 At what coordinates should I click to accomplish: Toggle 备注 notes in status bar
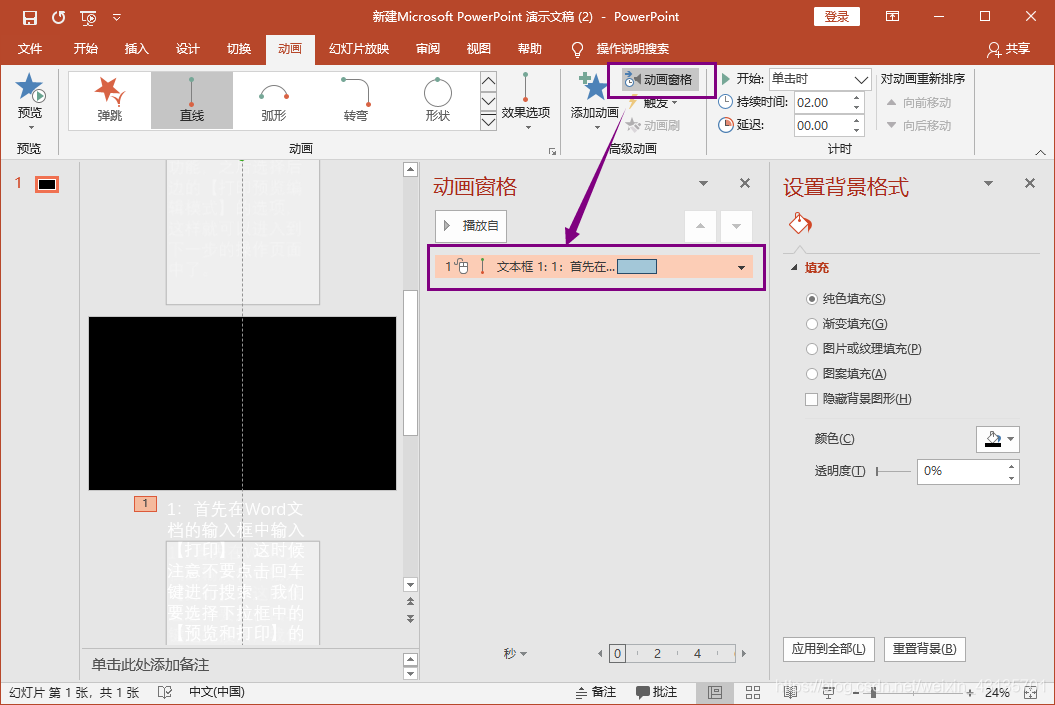coord(596,692)
